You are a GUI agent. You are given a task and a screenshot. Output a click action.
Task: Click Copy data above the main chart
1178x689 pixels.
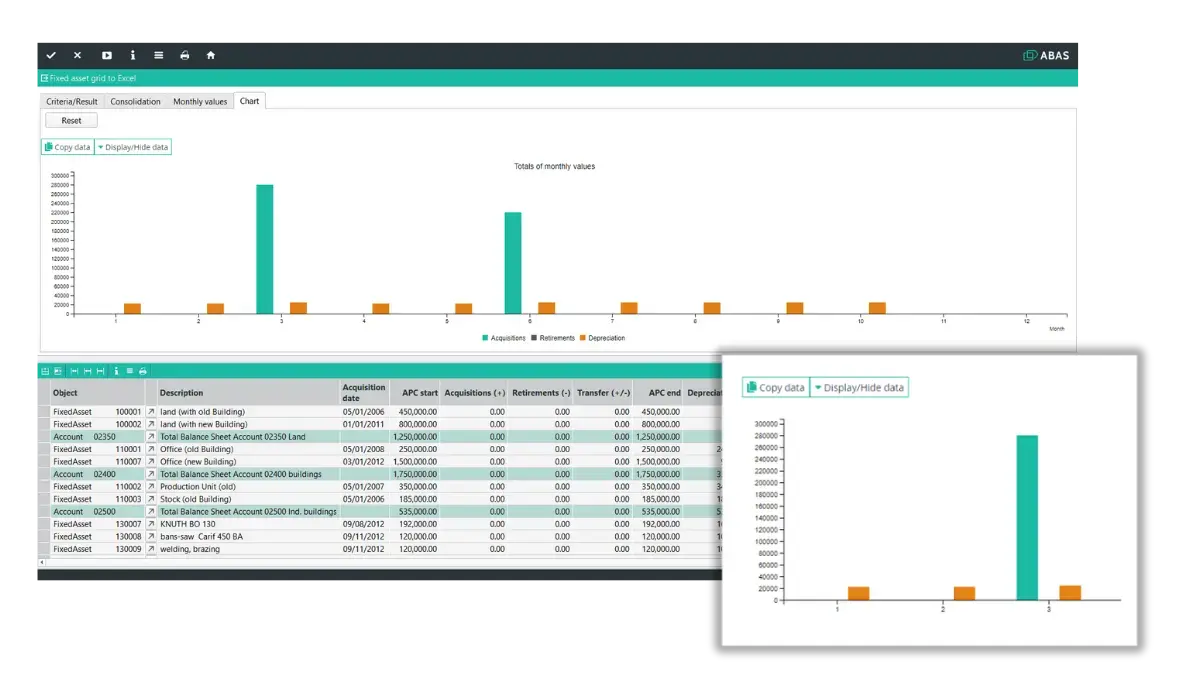point(68,147)
